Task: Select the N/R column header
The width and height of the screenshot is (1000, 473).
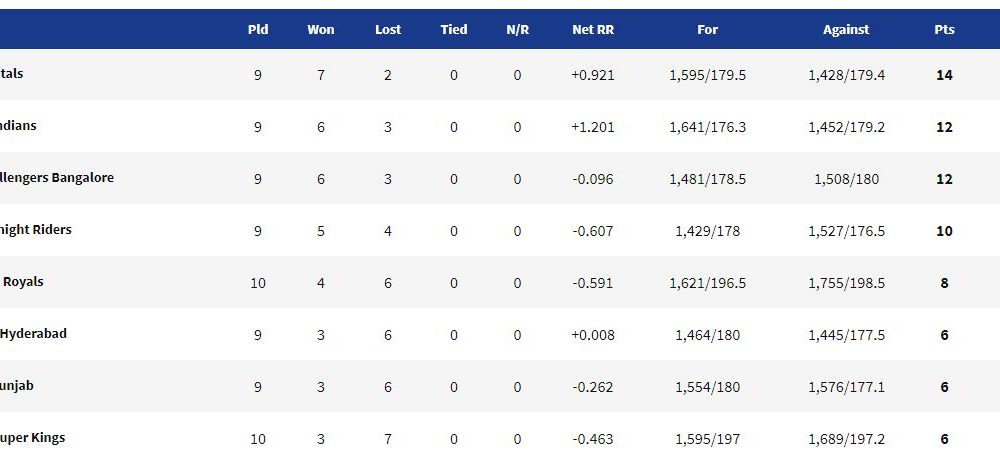Action: (x=517, y=29)
